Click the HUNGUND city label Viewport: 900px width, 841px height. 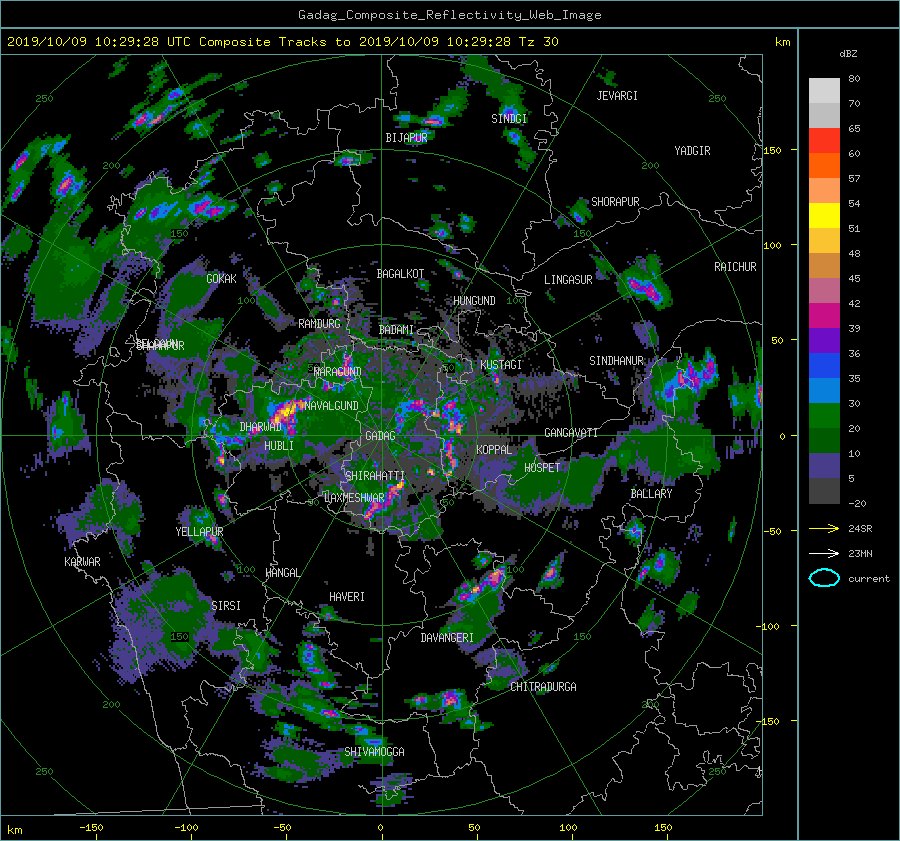click(x=474, y=301)
